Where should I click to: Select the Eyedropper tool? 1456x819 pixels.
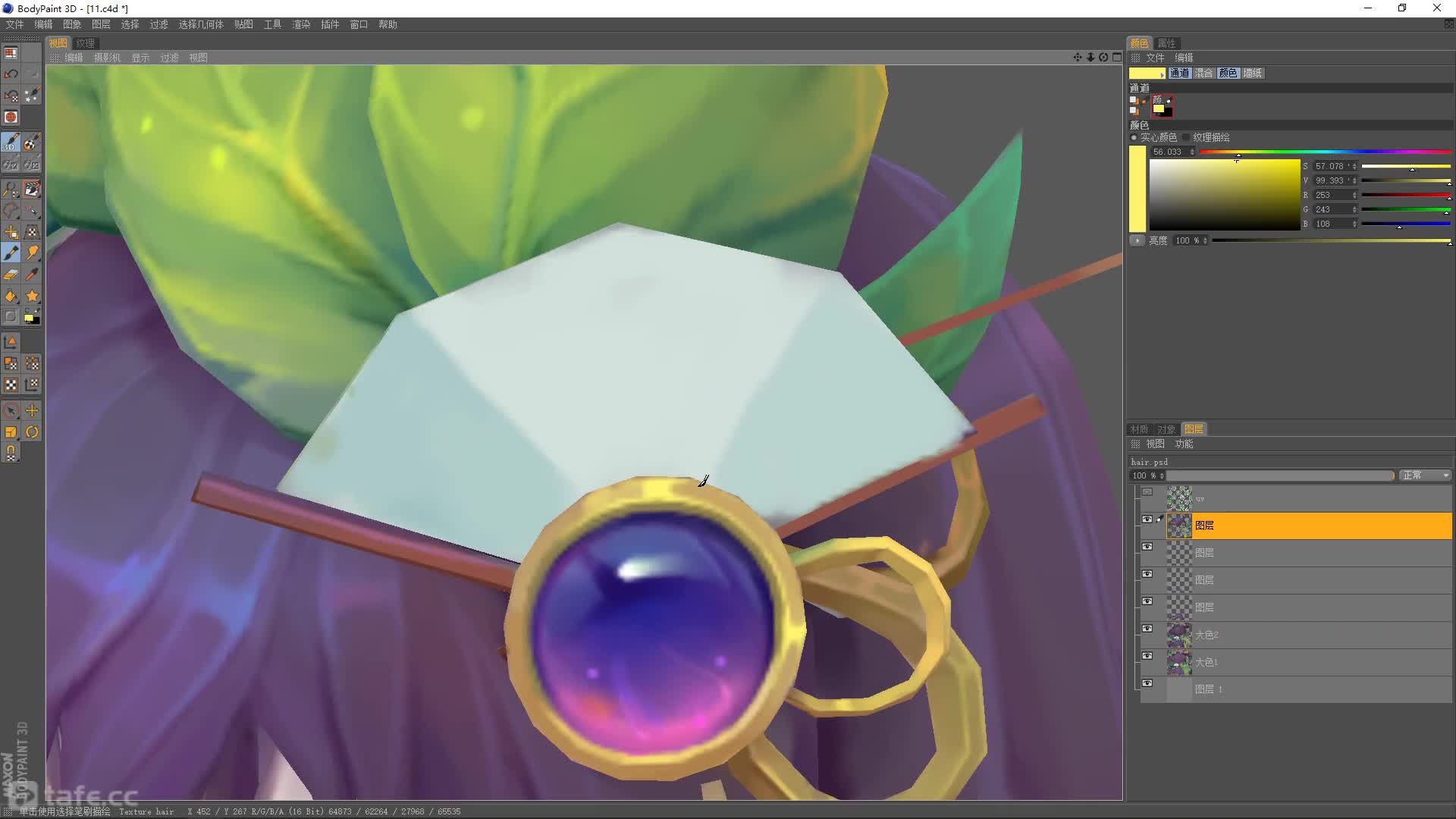(32, 275)
